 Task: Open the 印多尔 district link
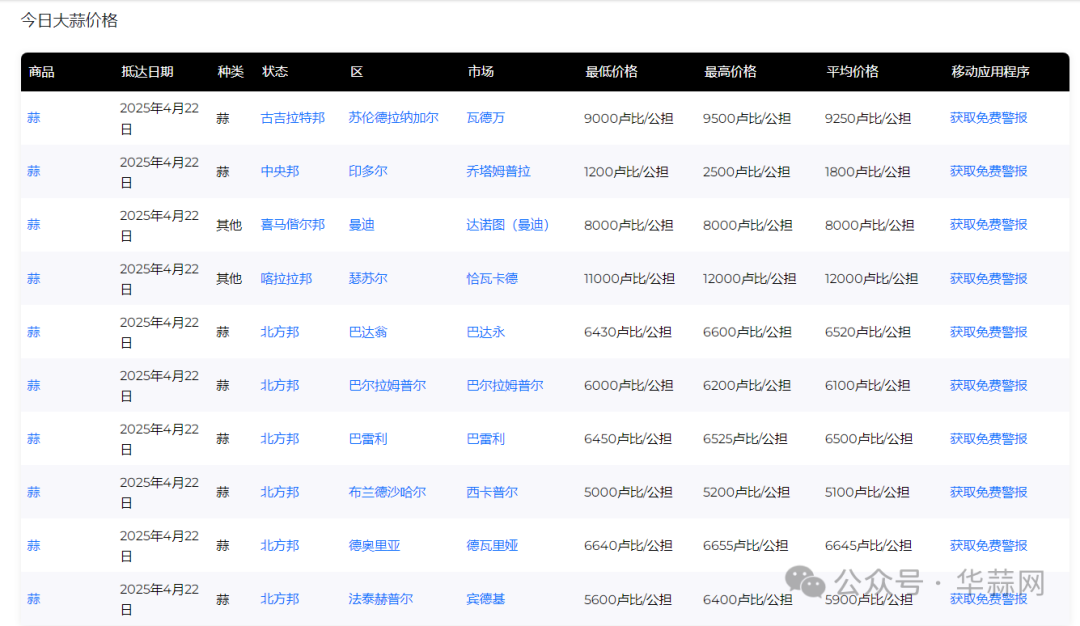point(368,171)
